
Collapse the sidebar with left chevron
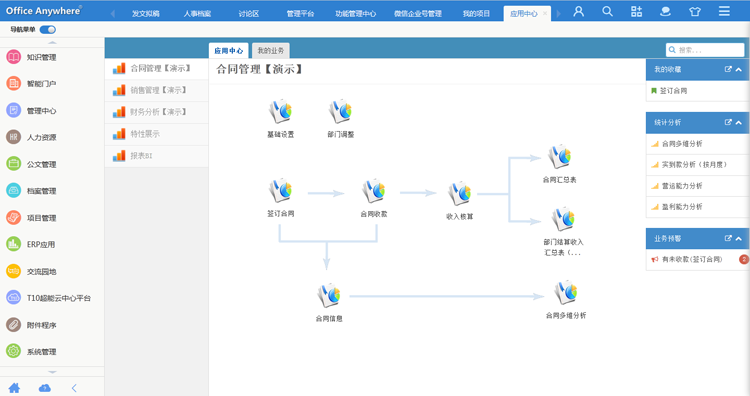tap(74, 388)
